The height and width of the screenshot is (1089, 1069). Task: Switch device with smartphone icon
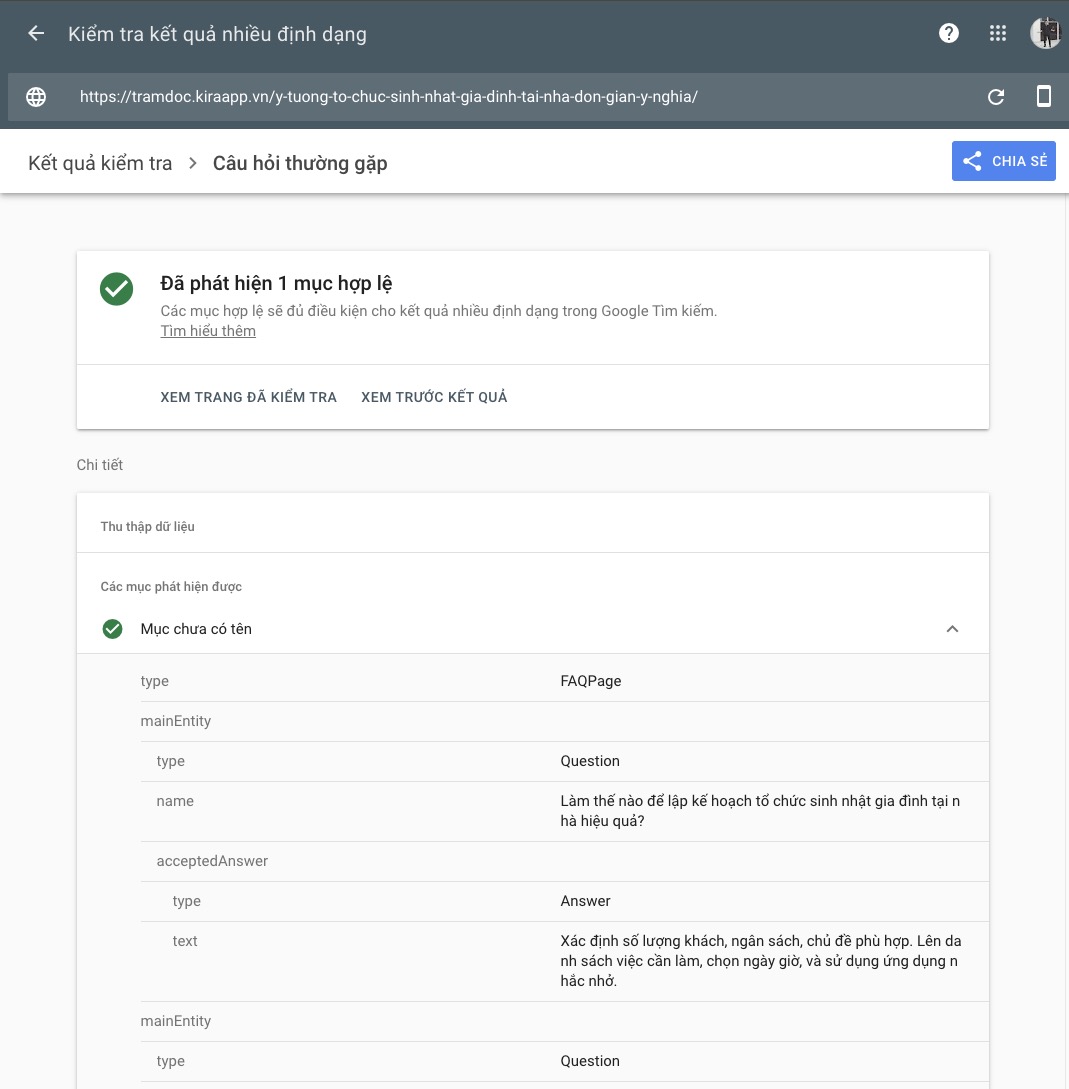(1043, 97)
